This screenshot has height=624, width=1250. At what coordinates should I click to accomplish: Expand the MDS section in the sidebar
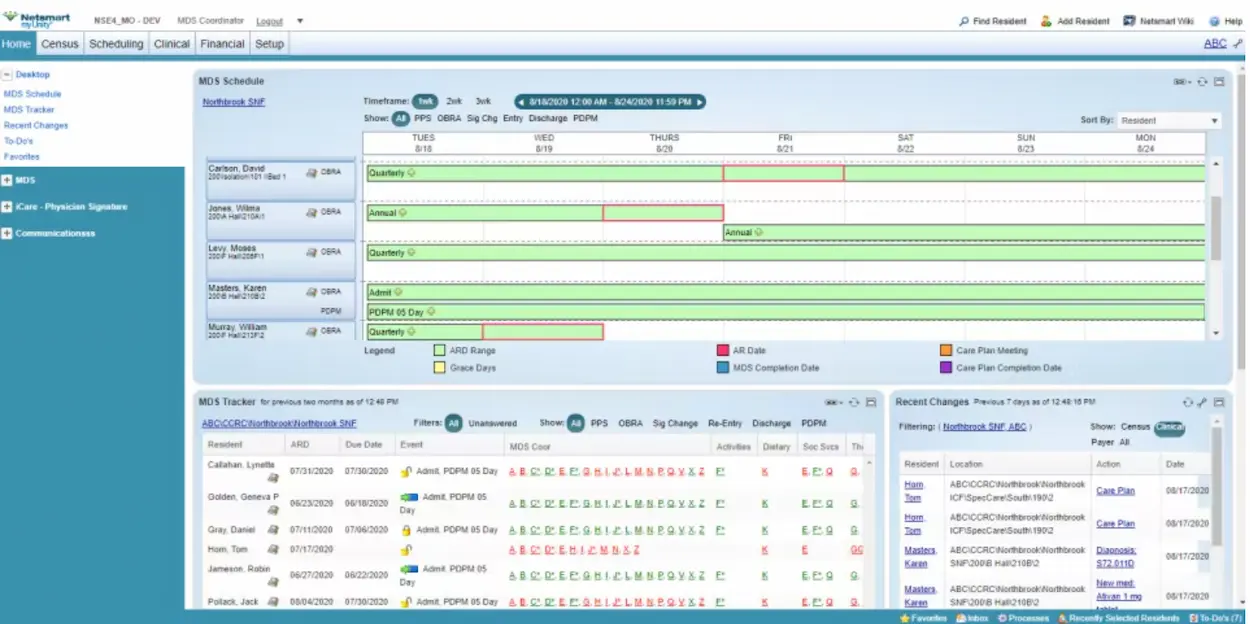tap(8, 182)
